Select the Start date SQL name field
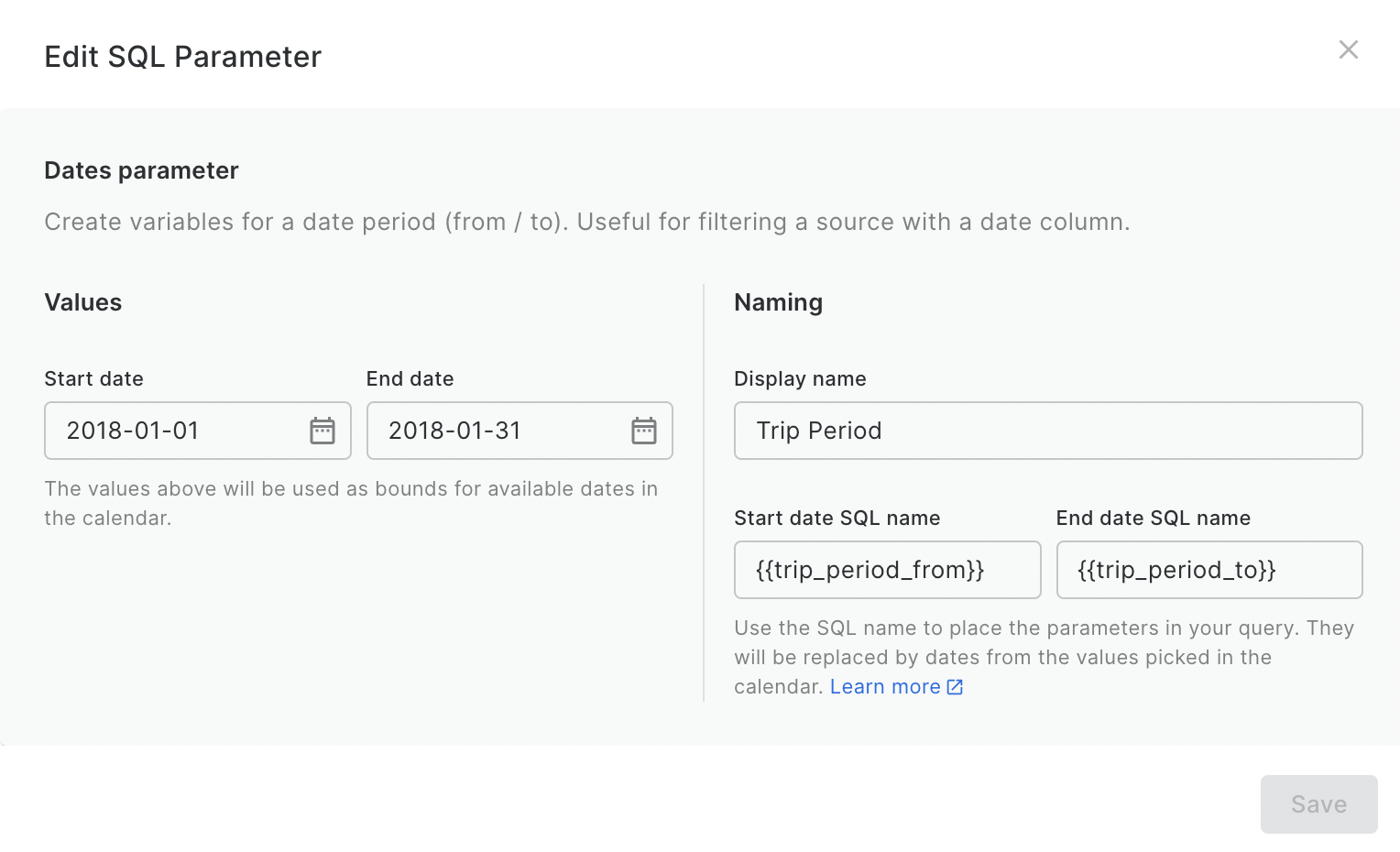The height and width of the screenshot is (852, 1400). (x=887, y=570)
